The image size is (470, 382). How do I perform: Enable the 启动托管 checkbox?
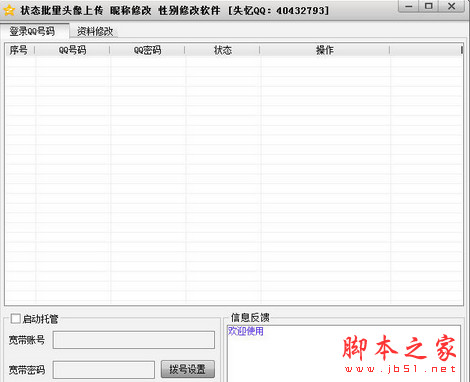click(15, 319)
